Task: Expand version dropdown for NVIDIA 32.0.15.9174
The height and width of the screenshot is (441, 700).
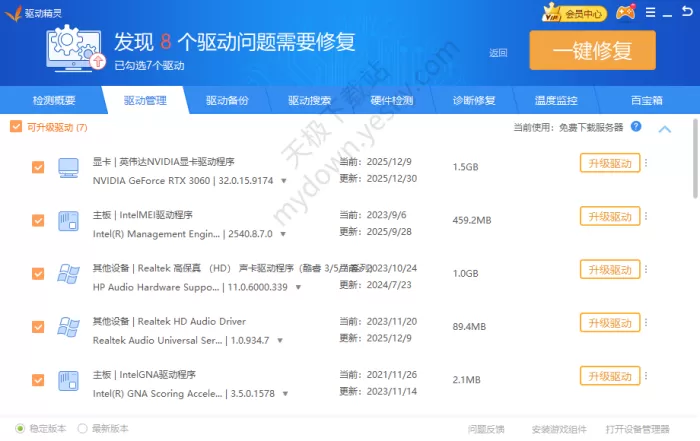Action: pos(283,181)
